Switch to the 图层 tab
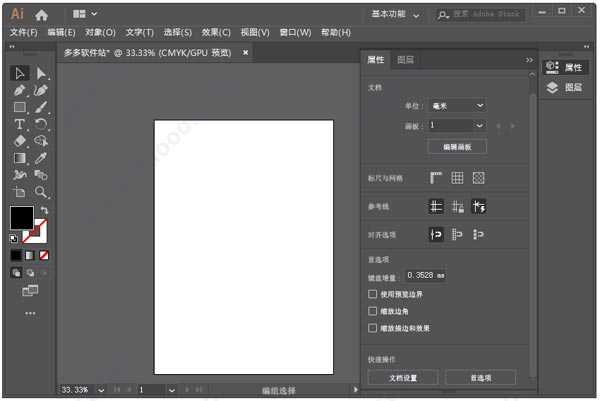Viewport: 600px width, 401px height. [405, 60]
